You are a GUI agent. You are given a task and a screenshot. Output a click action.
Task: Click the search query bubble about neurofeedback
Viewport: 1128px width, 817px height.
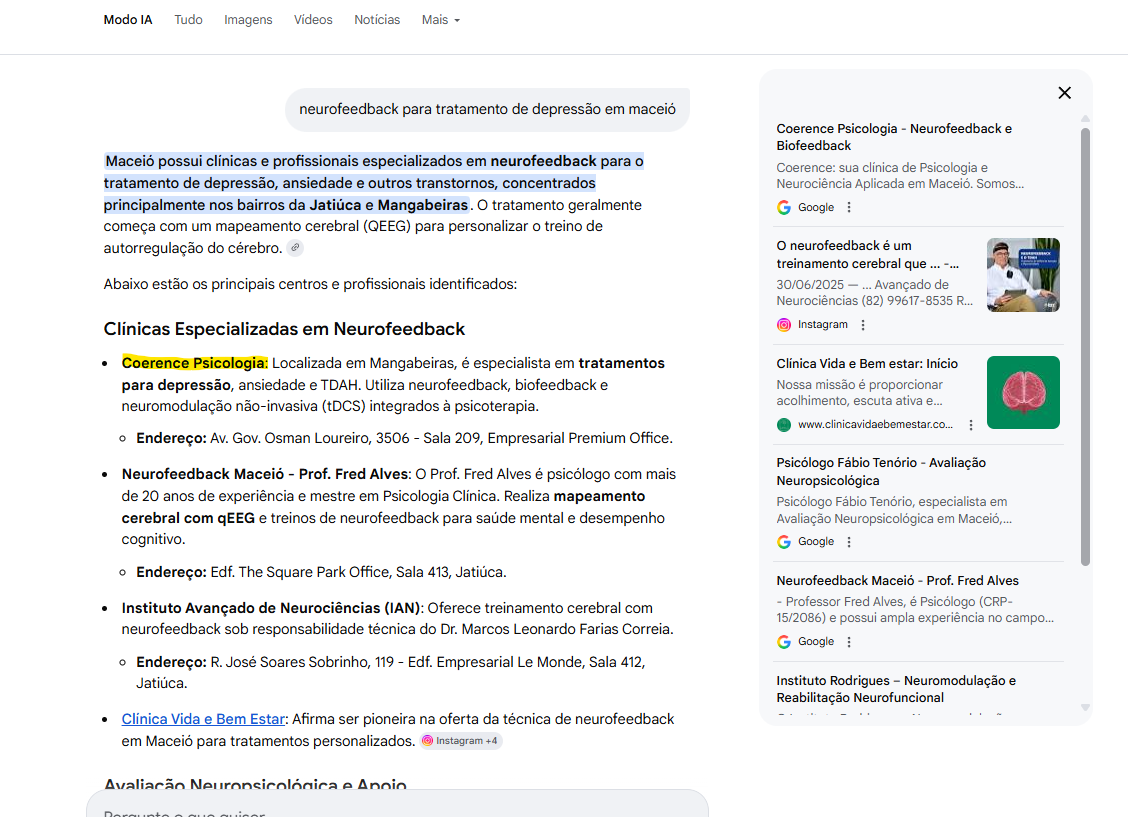coord(487,109)
